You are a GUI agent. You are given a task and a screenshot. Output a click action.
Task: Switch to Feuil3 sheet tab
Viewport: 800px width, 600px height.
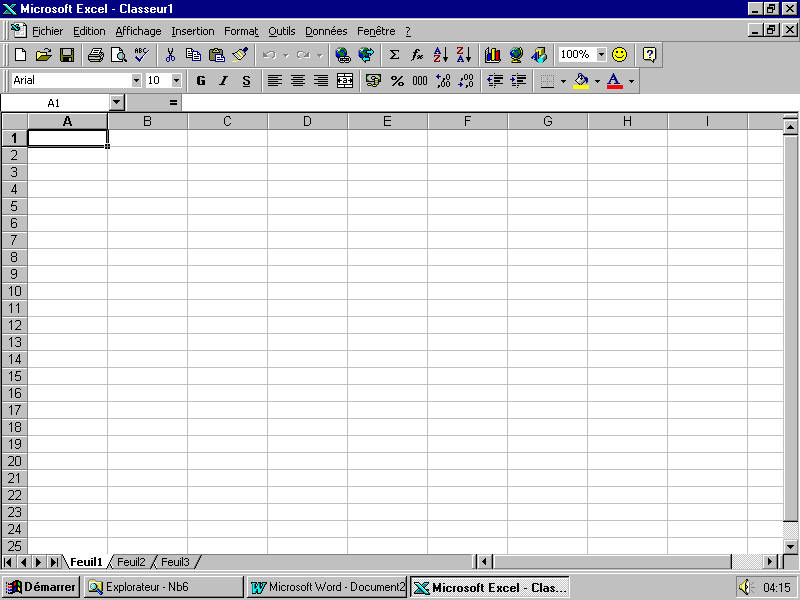(x=175, y=562)
